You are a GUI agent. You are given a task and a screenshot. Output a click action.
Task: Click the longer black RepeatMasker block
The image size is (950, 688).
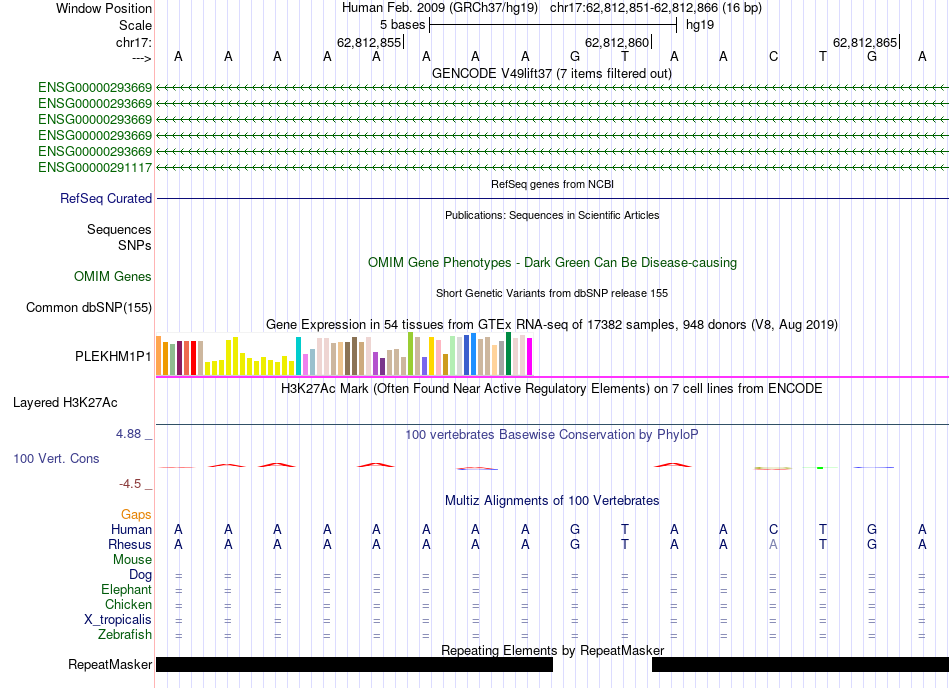pos(354,664)
